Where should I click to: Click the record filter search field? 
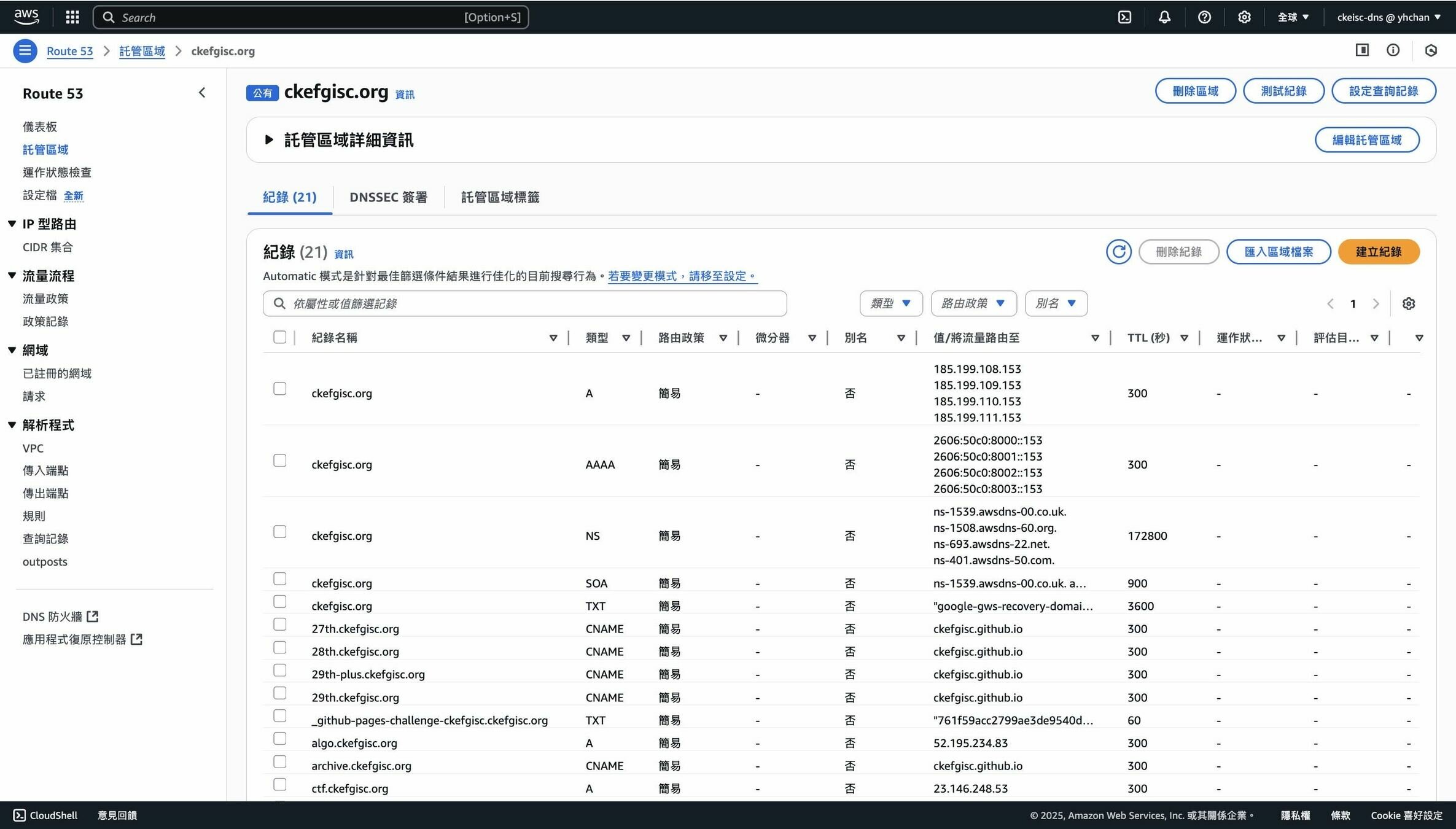pos(528,303)
